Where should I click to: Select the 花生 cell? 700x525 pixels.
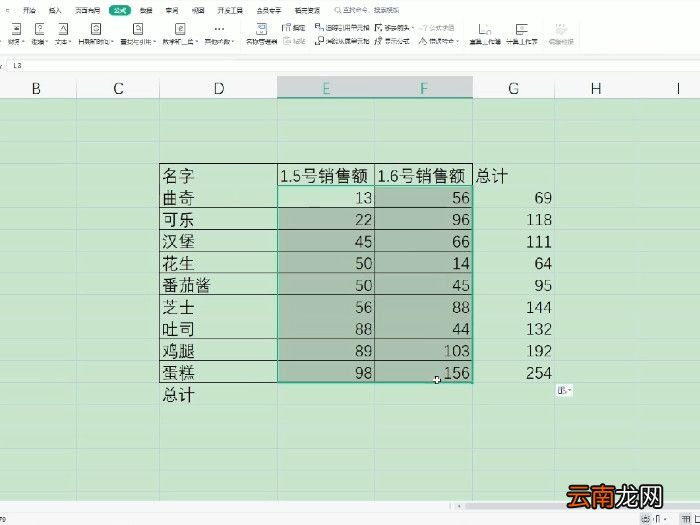pos(218,262)
